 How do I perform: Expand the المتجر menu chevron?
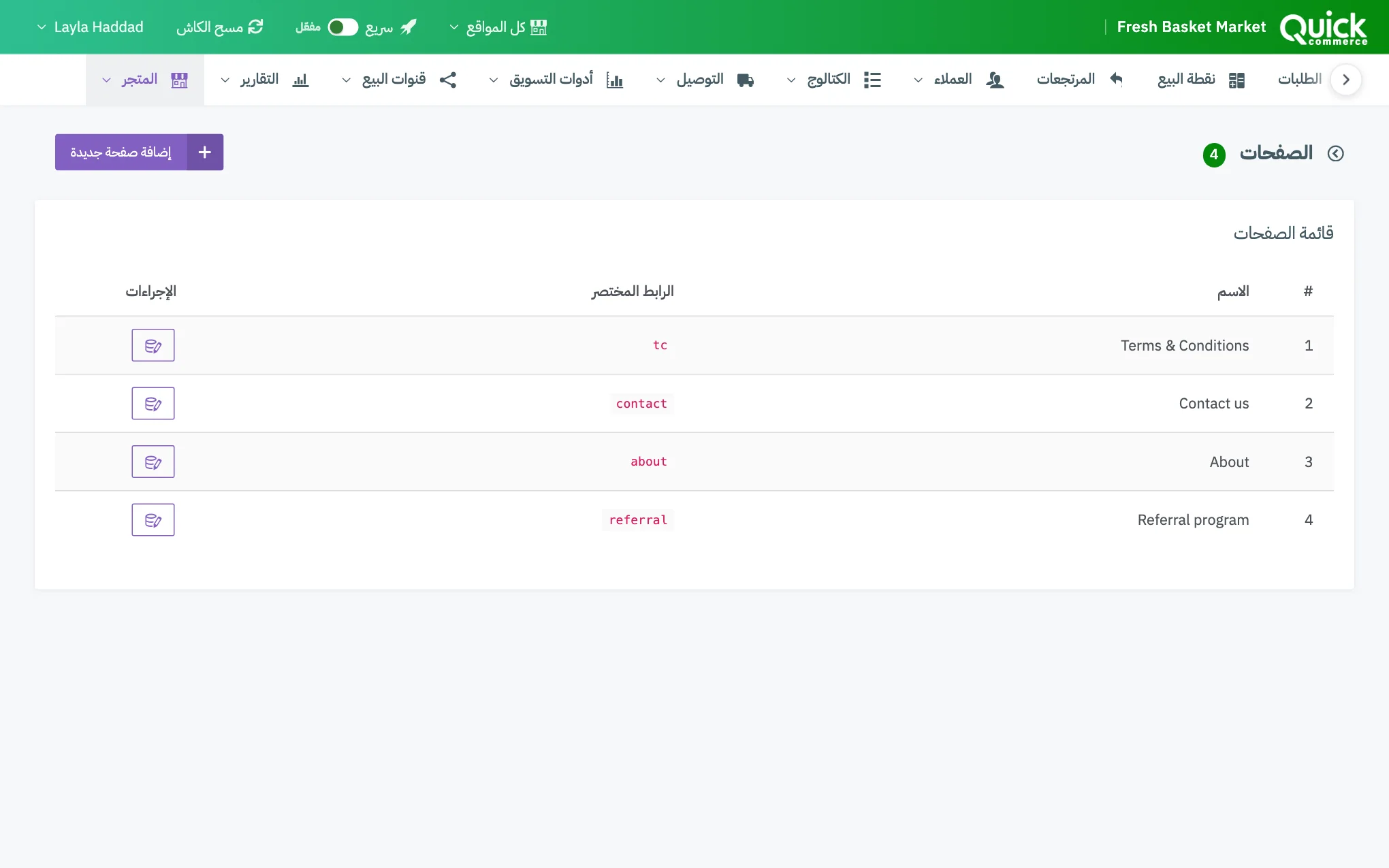(x=107, y=80)
